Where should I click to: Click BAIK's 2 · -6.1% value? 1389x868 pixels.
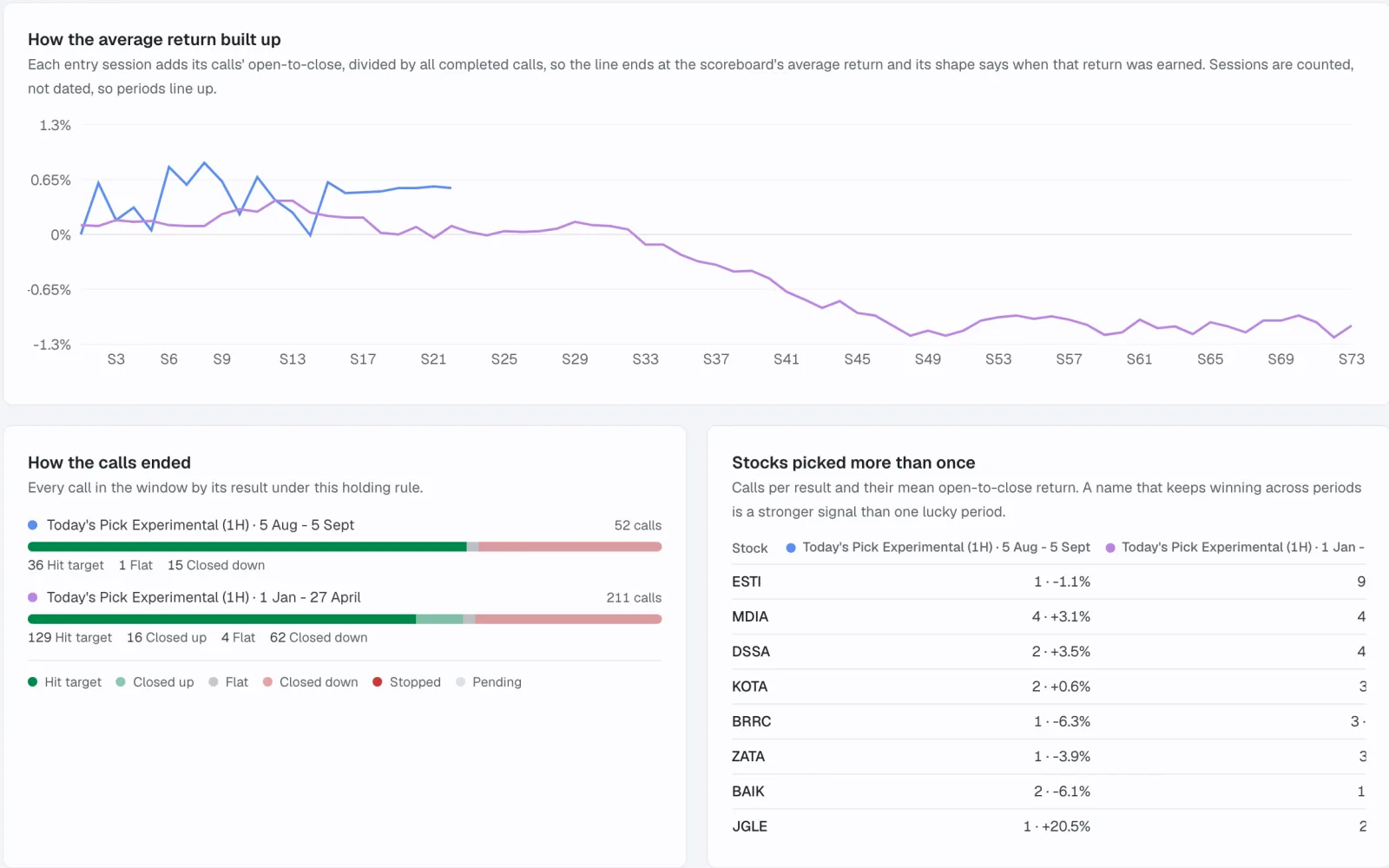1062,792
